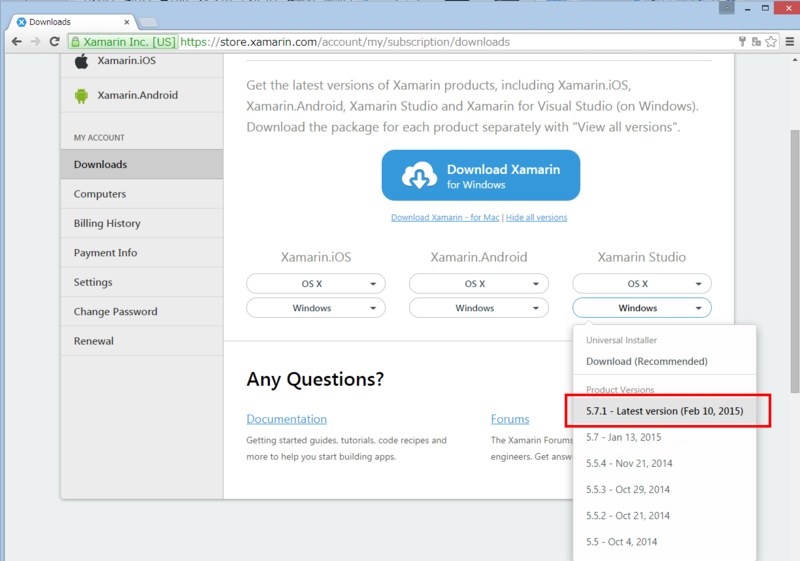The image size is (800, 561).
Task: Select version 5.5 - Oct 4, 2014
Action: (x=664, y=542)
